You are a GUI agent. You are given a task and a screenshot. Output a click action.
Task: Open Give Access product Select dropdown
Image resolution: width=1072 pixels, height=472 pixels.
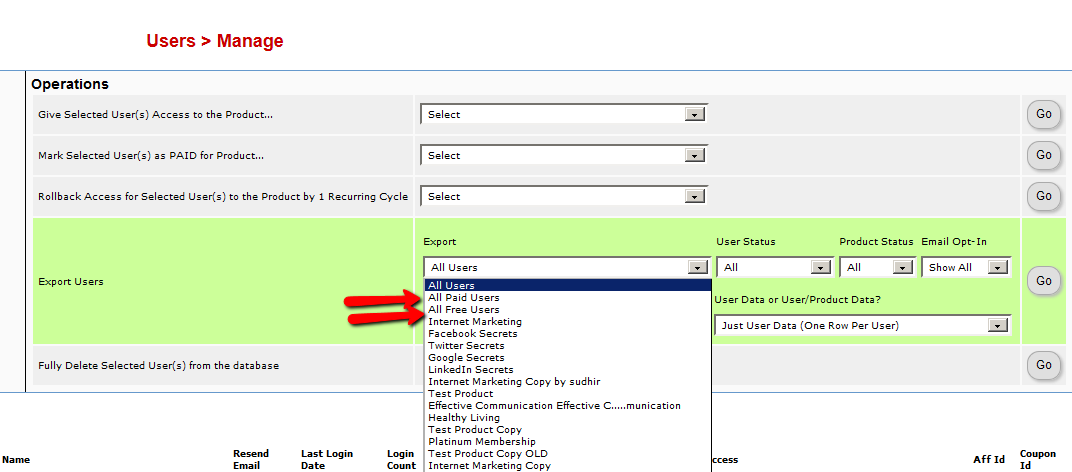[564, 114]
